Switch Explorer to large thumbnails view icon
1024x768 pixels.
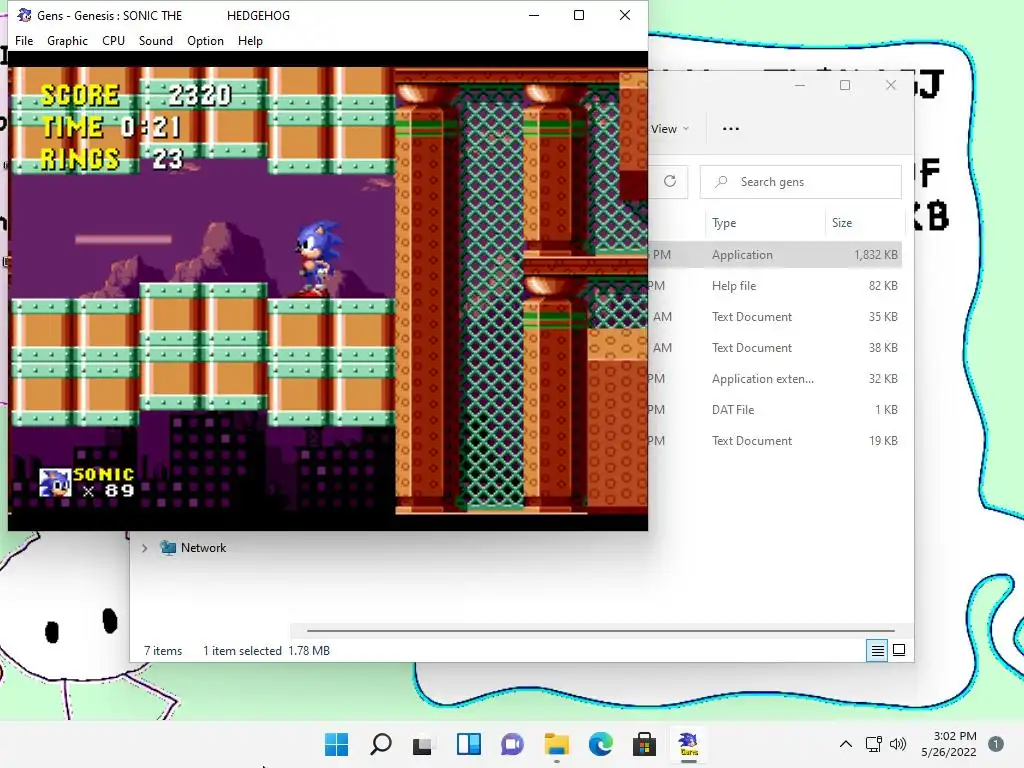tap(899, 650)
